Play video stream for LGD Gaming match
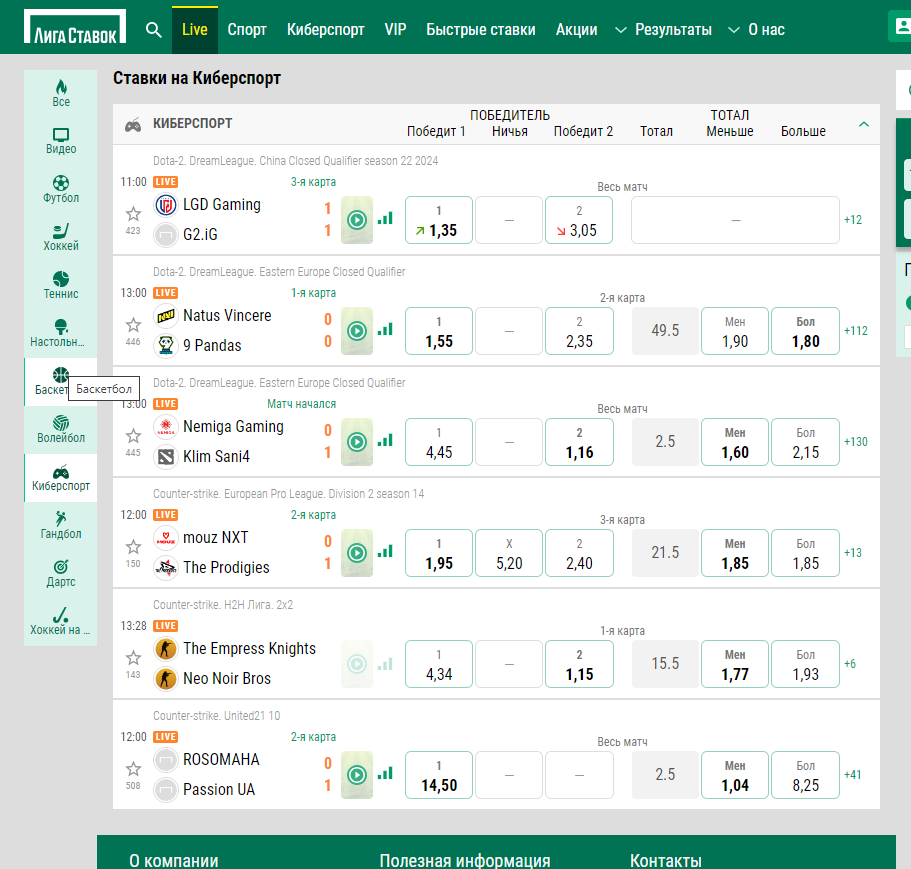 pos(357,220)
